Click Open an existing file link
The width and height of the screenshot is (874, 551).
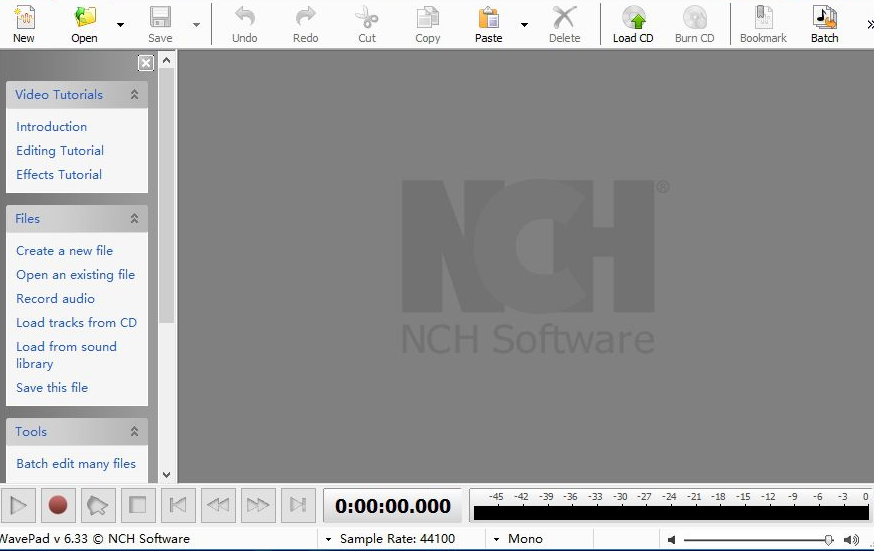(75, 275)
